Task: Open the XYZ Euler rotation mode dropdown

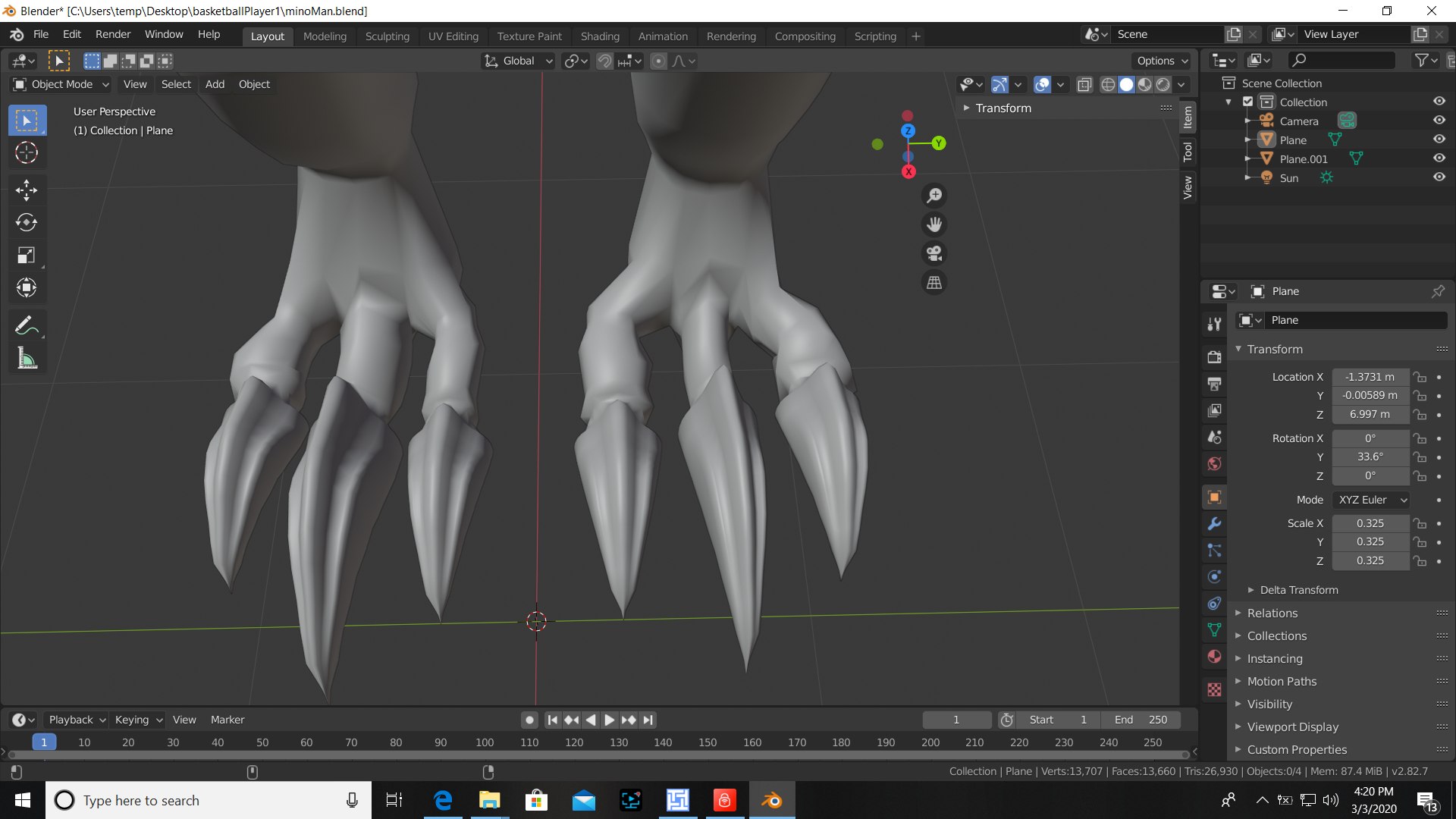Action: 1372,500
